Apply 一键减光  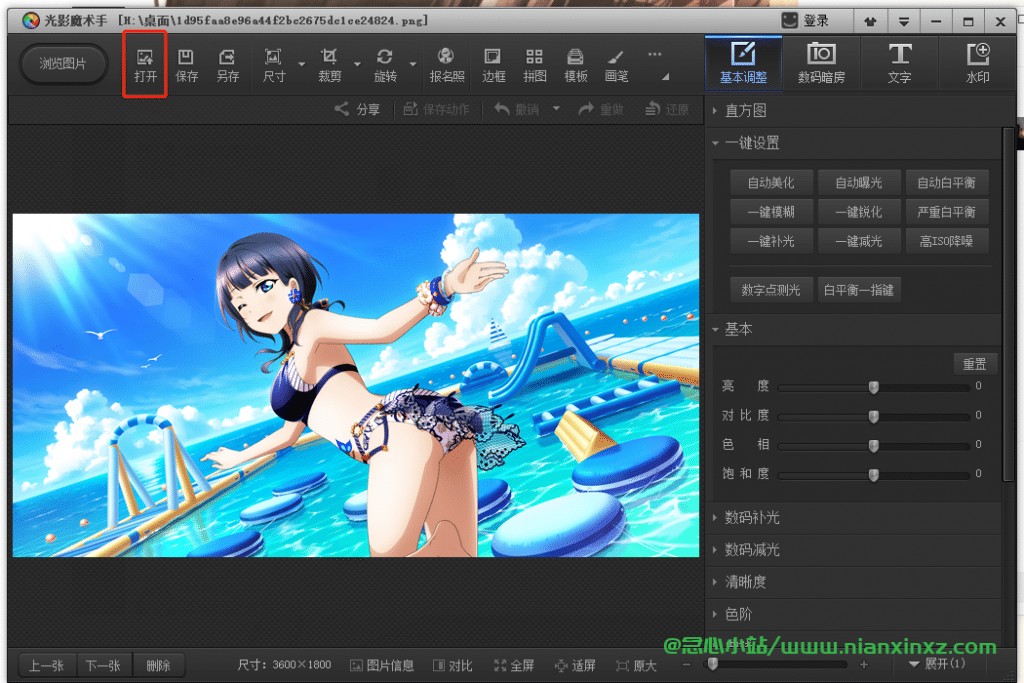(x=859, y=242)
